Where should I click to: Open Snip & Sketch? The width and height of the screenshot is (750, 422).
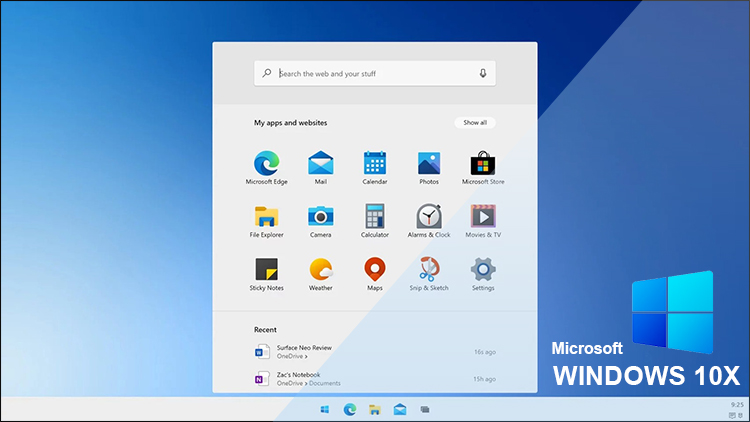pyautogui.click(x=429, y=274)
